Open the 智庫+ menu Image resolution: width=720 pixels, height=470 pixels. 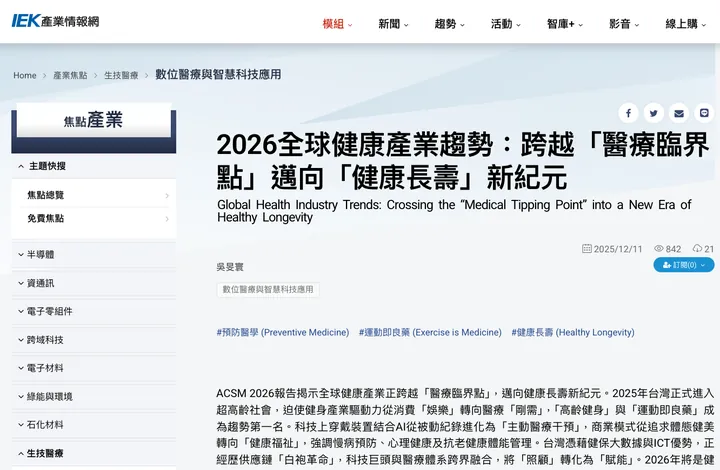(565, 24)
